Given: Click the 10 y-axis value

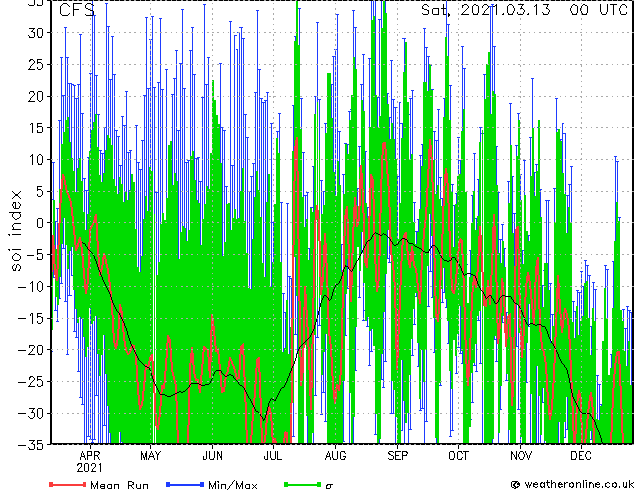Looking at the screenshot, I should tap(36, 160).
